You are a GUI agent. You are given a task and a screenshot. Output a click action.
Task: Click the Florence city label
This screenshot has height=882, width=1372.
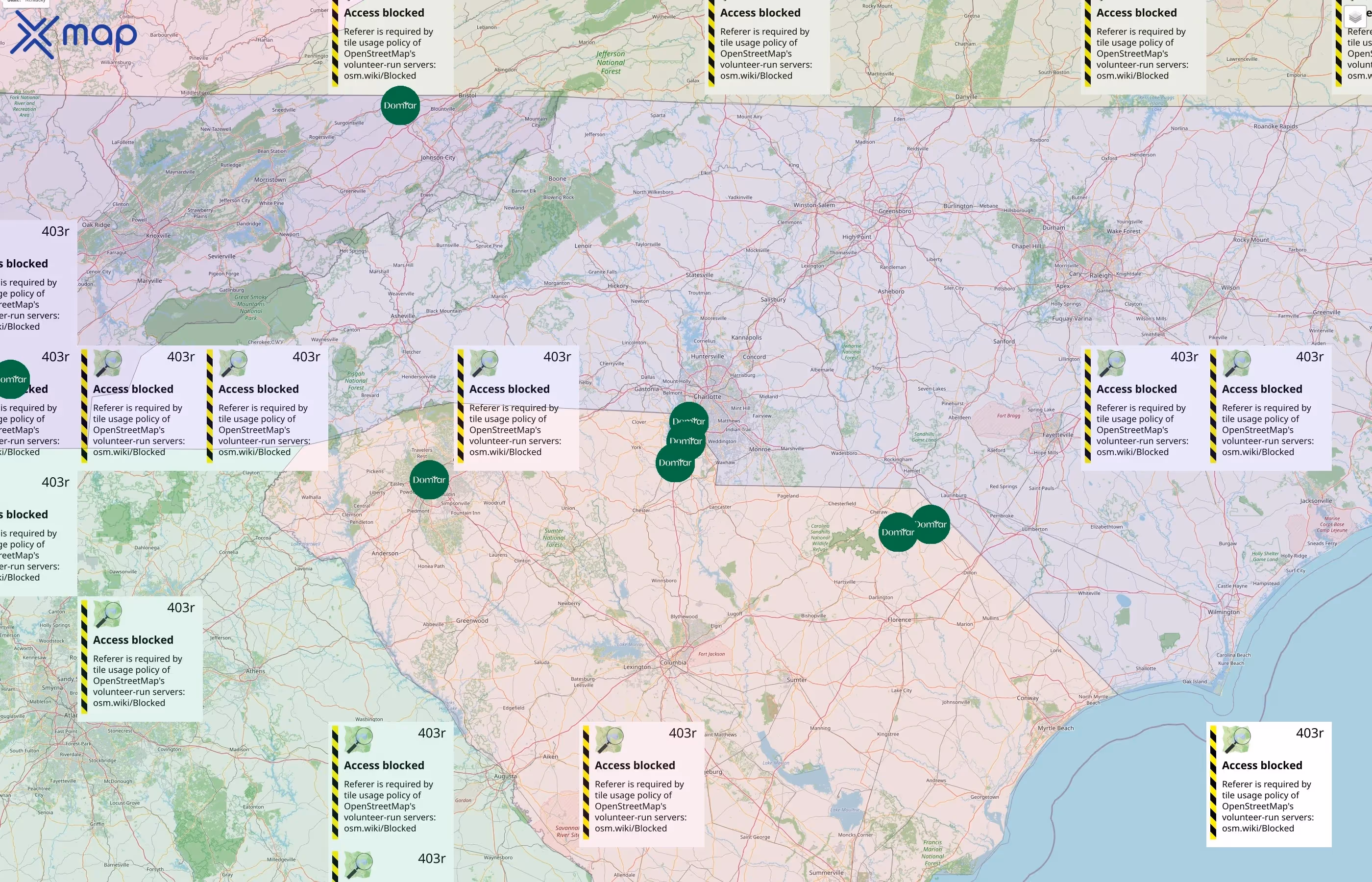[x=899, y=620]
